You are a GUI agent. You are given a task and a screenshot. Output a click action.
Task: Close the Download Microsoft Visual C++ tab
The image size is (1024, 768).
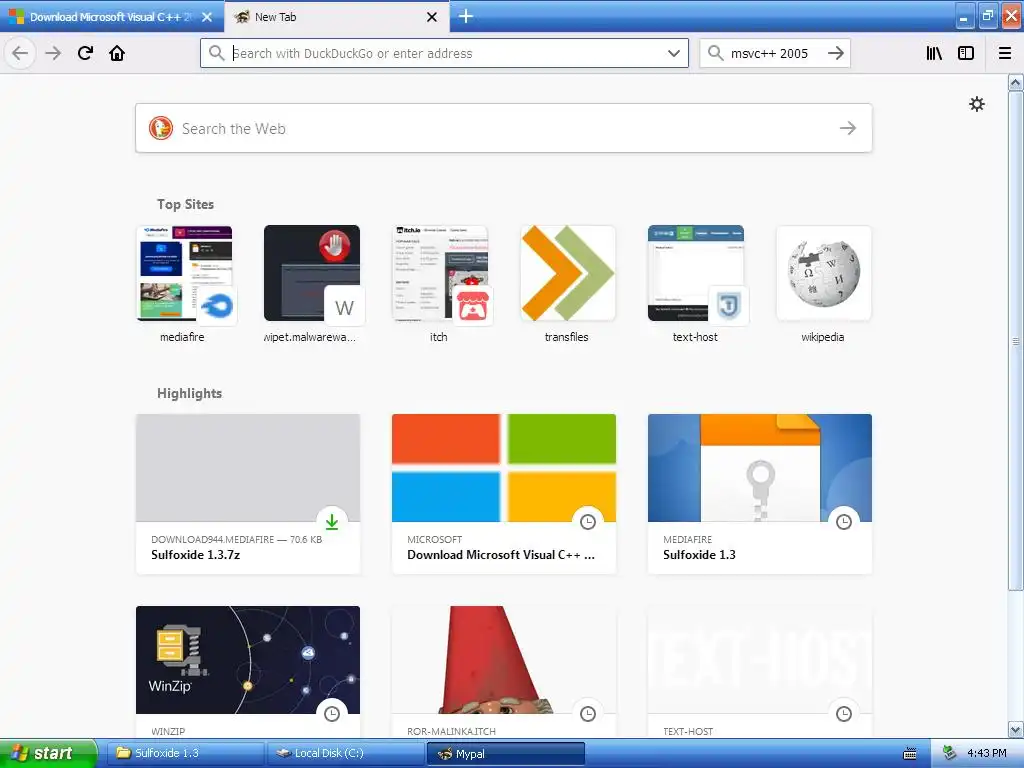click(x=207, y=17)
